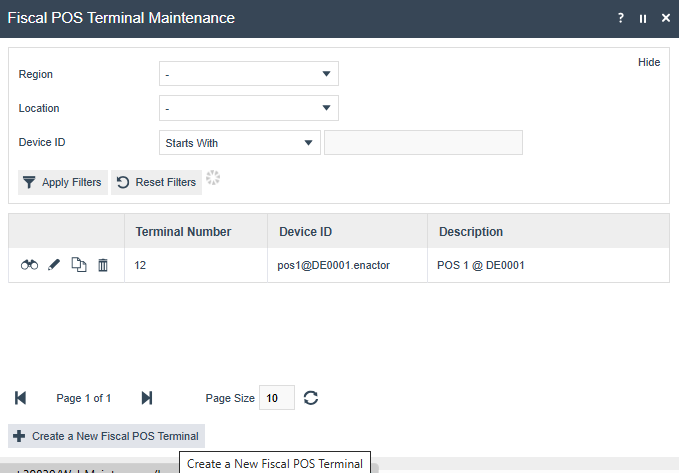Sort by Description column header

(x=471, y=232)
